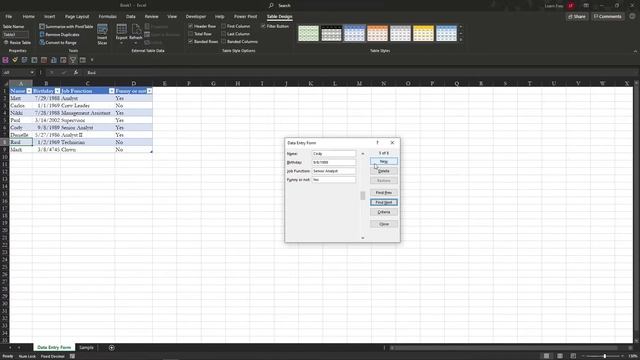Click the Resize Table icon
The image size is (640, 360).
point(6,42)
